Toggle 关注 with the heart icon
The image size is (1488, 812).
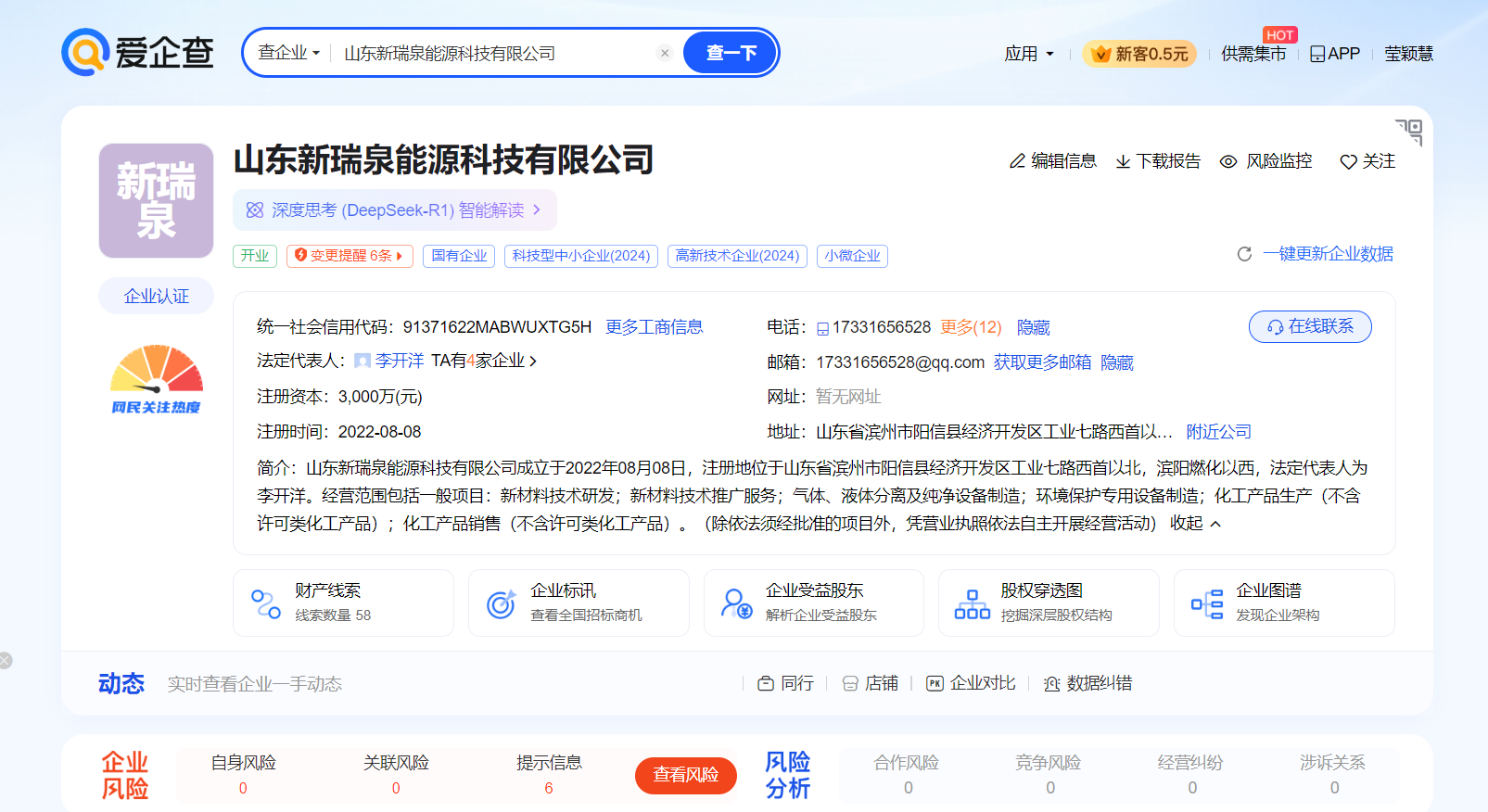click(x=1367, y=161)
